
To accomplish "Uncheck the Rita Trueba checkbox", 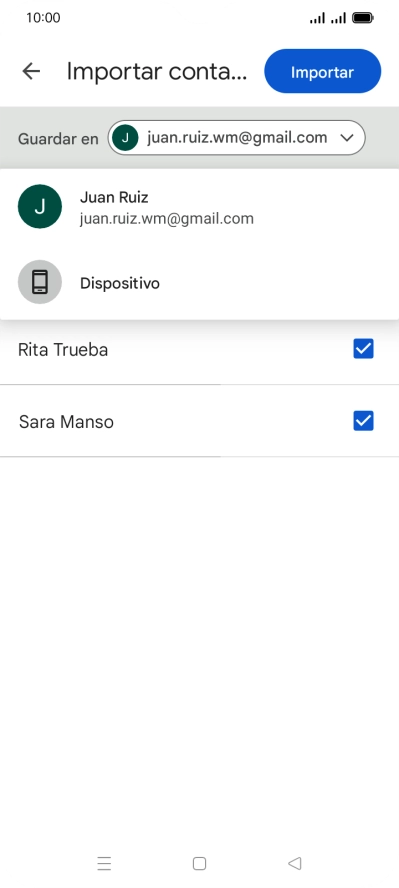I will (x=363, y=349).
